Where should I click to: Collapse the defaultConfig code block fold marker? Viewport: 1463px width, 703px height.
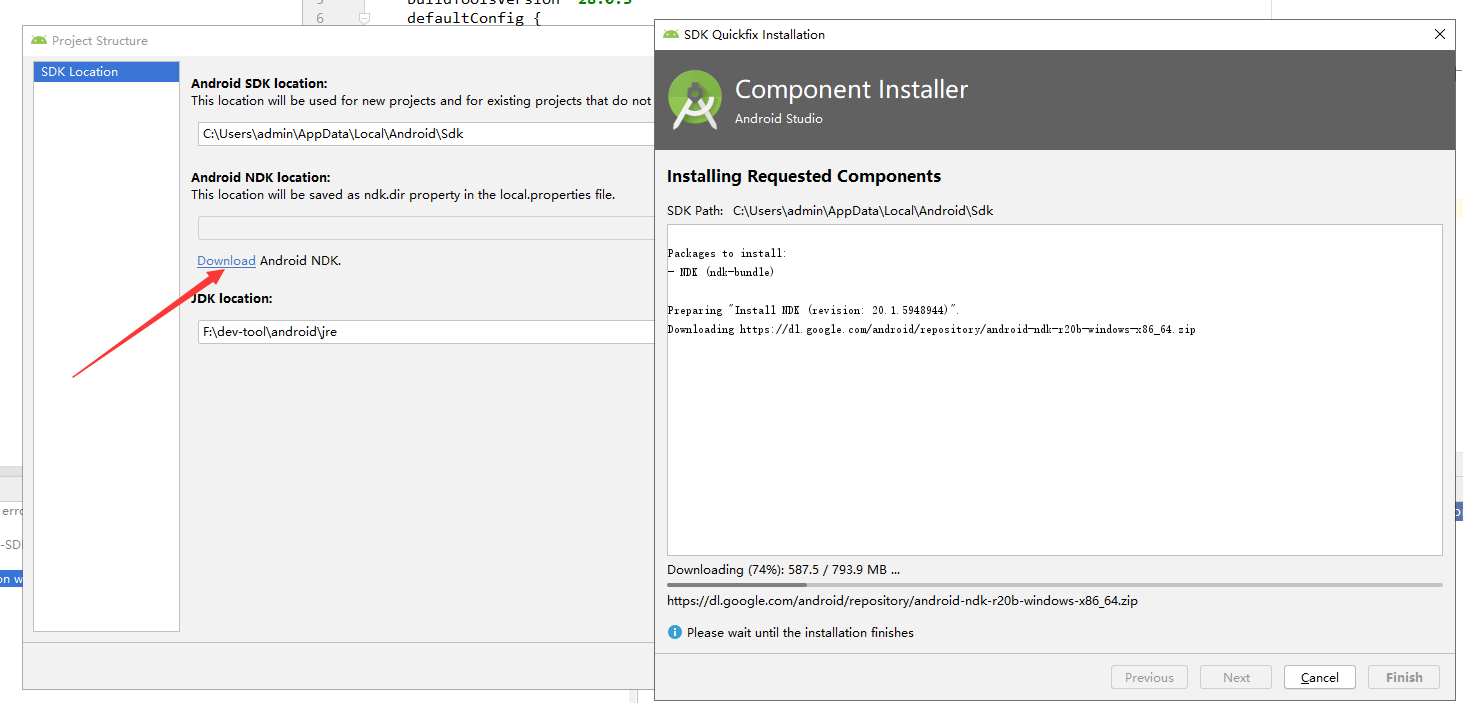(x=365, y=18)
